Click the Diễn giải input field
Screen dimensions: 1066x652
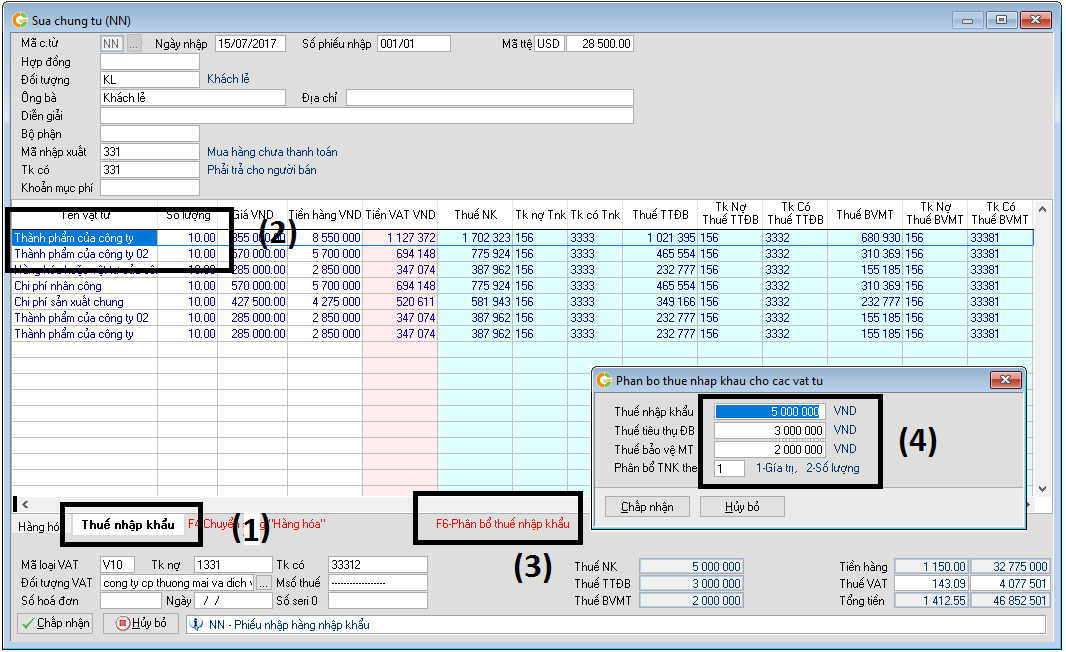367,116
